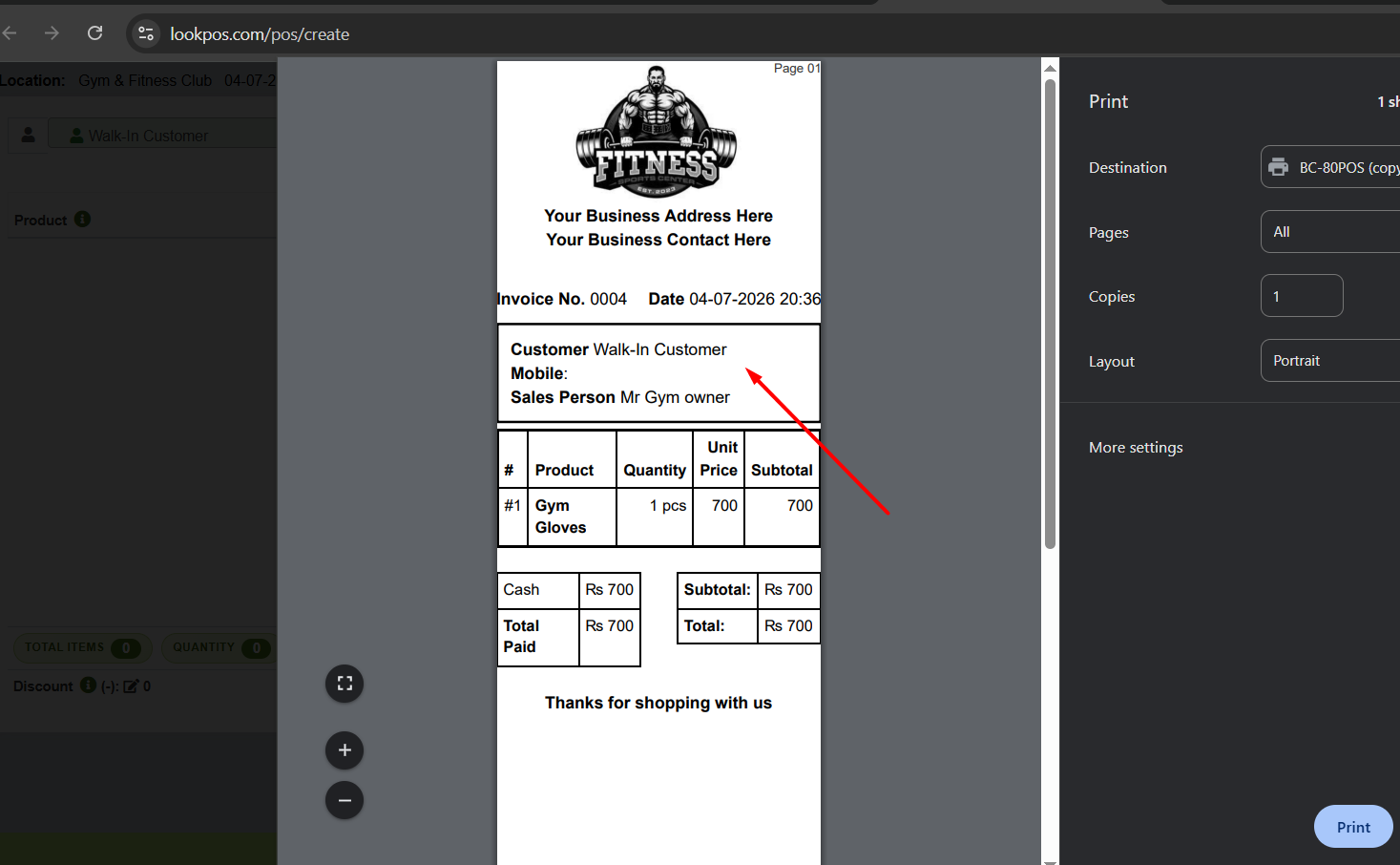Click the printer icon in Destination field
This screenshot has height=865, width=1400.
pyautogui.click(x=1278, y=168)
